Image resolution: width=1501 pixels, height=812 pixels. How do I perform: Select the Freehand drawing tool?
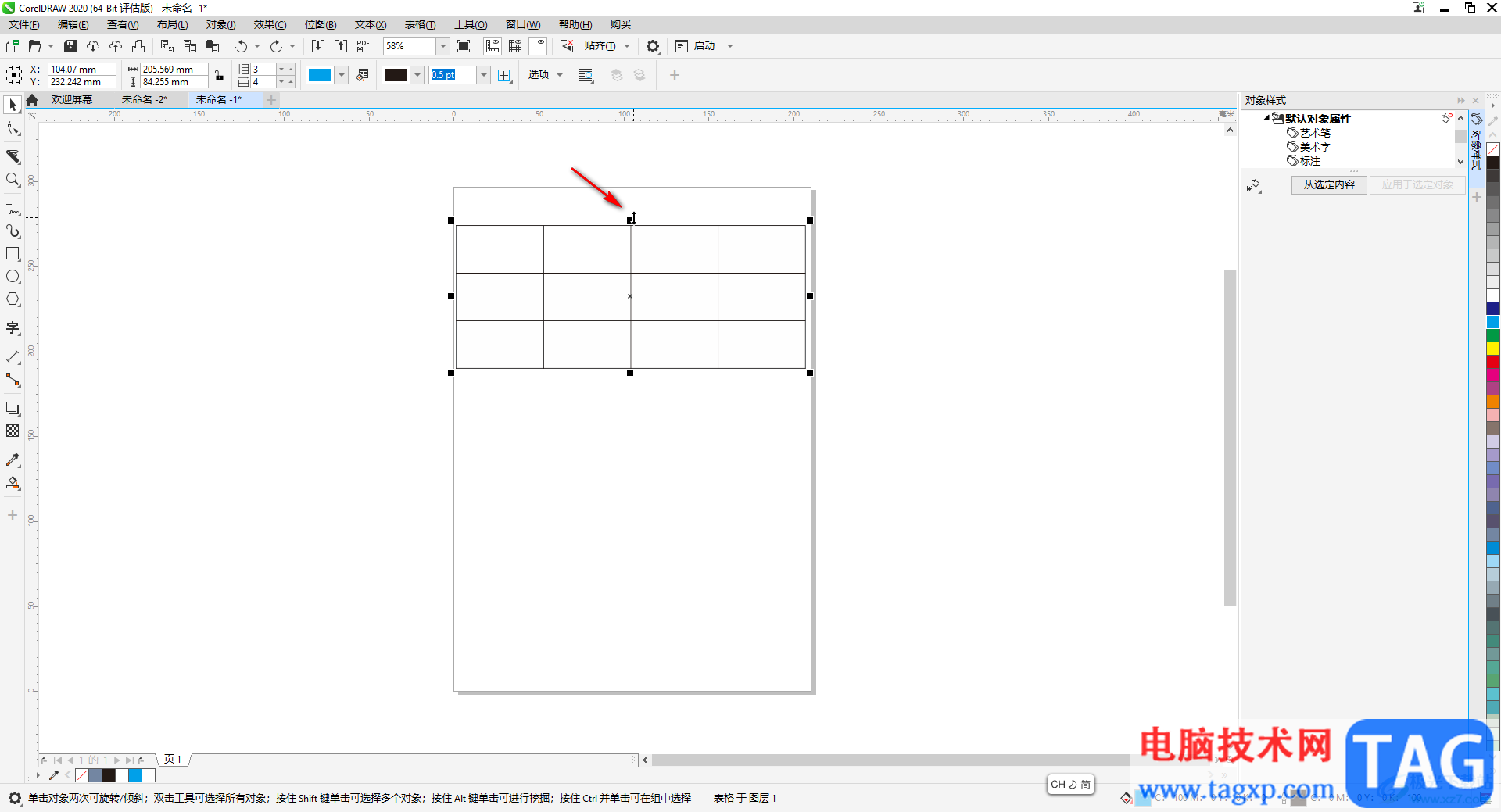coord(13,209)
